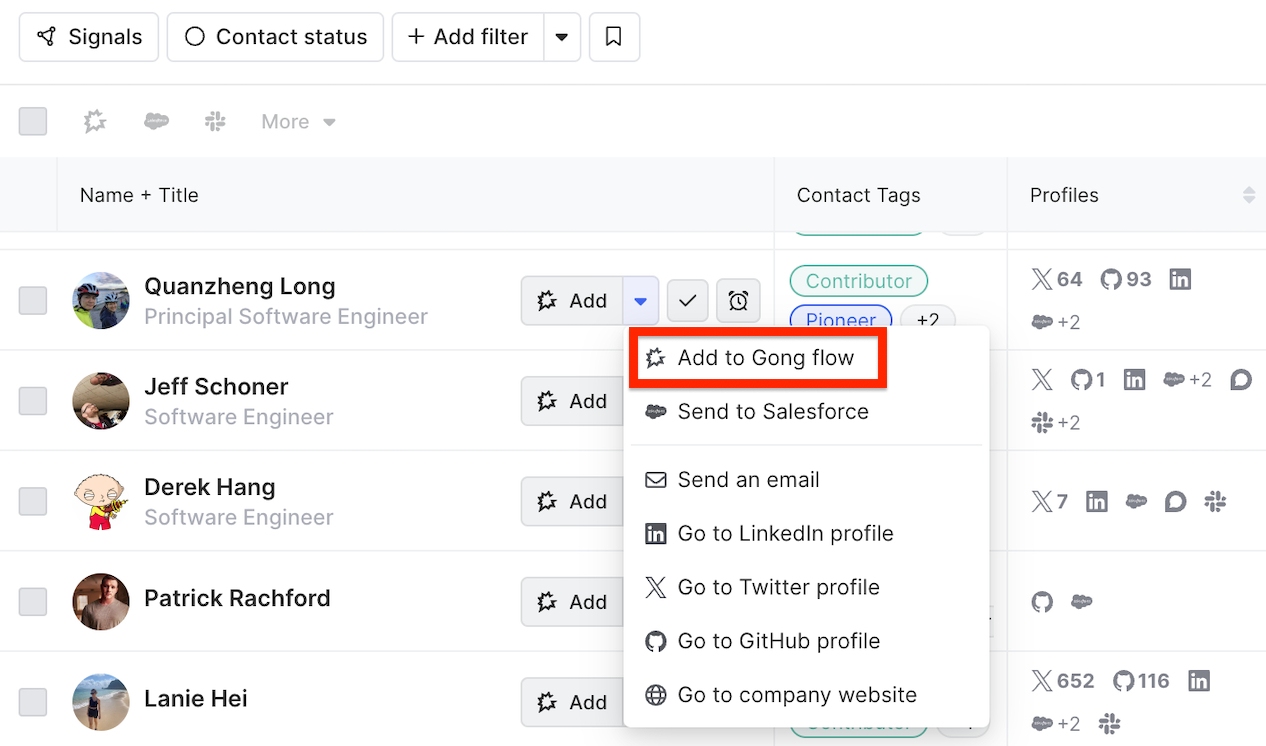Sort by the Profiles column arrows
Image resolution: width=1266 pixels, height=746 pixels.
coord(1248,195)
